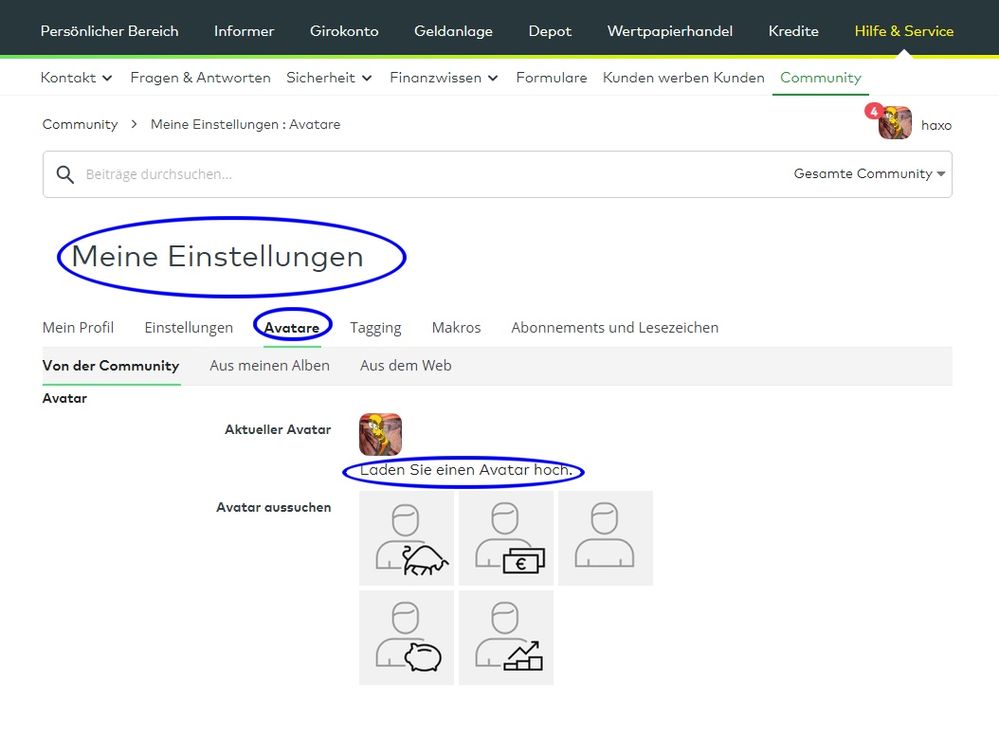
Task: Choose the euro banknotes avatar
Action: (506, 538)
